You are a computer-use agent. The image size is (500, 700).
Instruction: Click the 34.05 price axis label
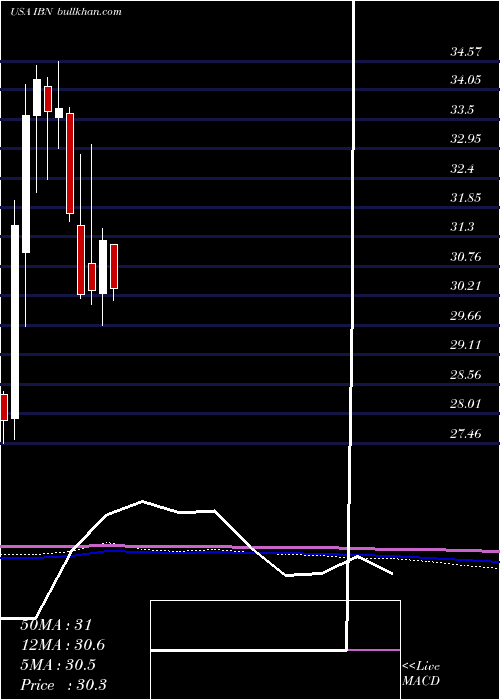coord(466,80)
